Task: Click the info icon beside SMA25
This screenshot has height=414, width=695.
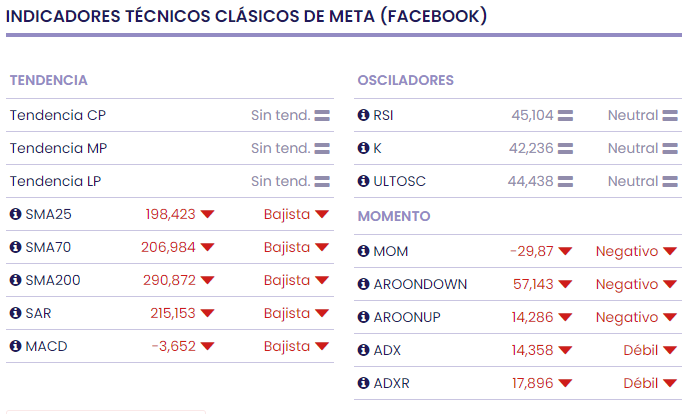Action: coord(15,214)
